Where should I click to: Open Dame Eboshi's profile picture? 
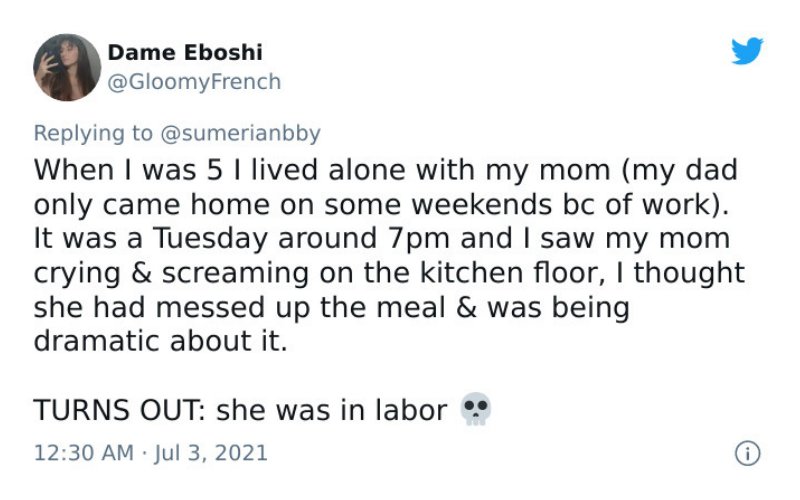coord(67,67)
